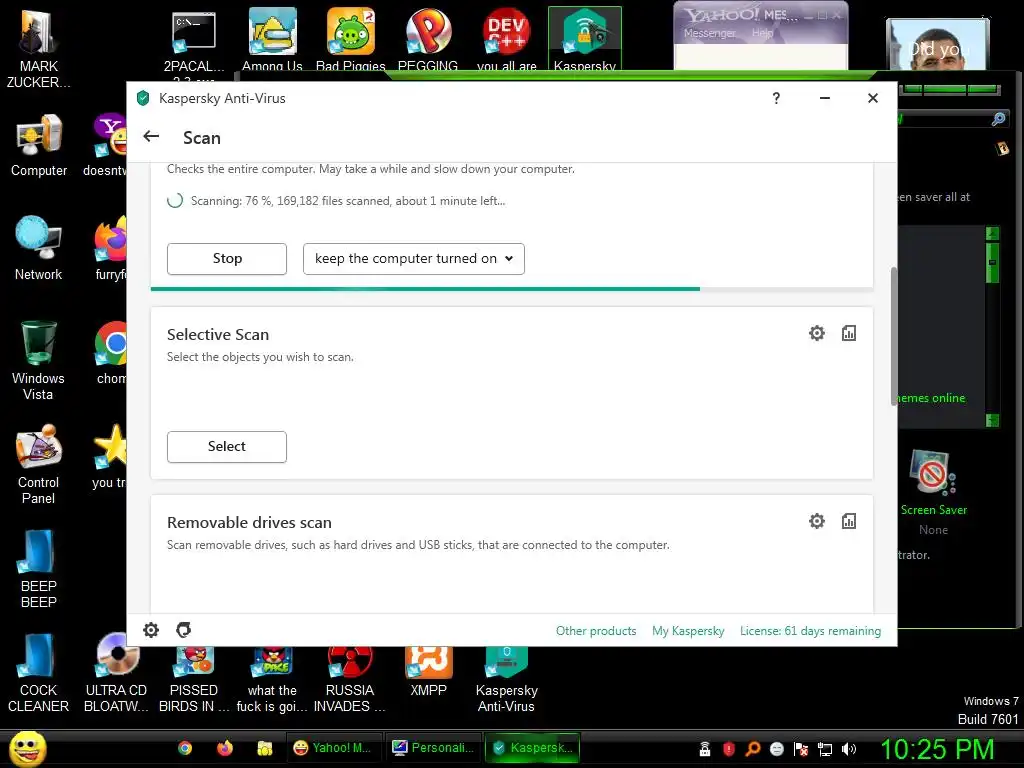
Task: Open the PISSED BIRDS desktop shortcut
Action: (194, 678)
